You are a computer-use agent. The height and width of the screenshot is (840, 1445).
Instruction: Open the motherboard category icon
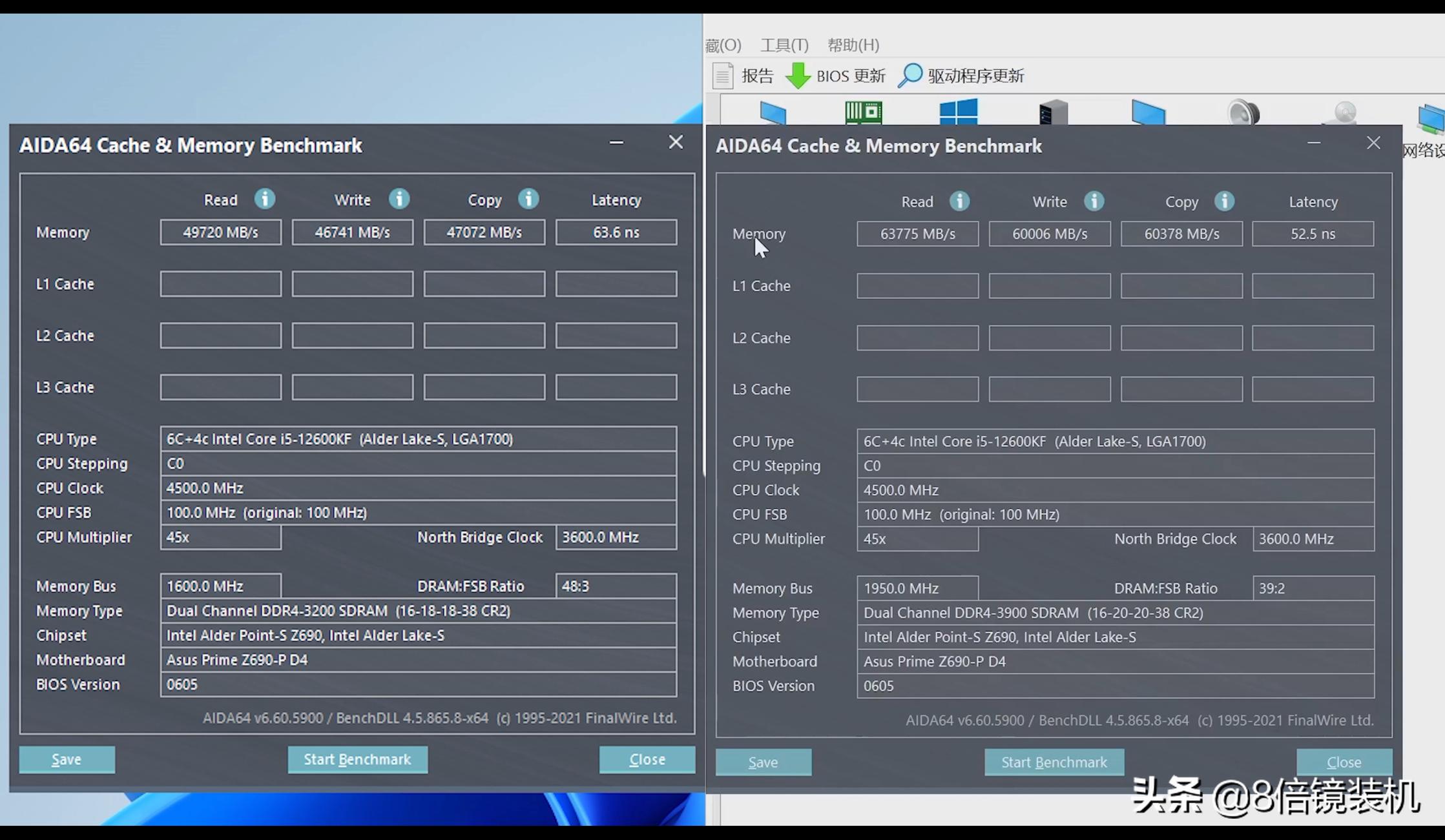863,112
